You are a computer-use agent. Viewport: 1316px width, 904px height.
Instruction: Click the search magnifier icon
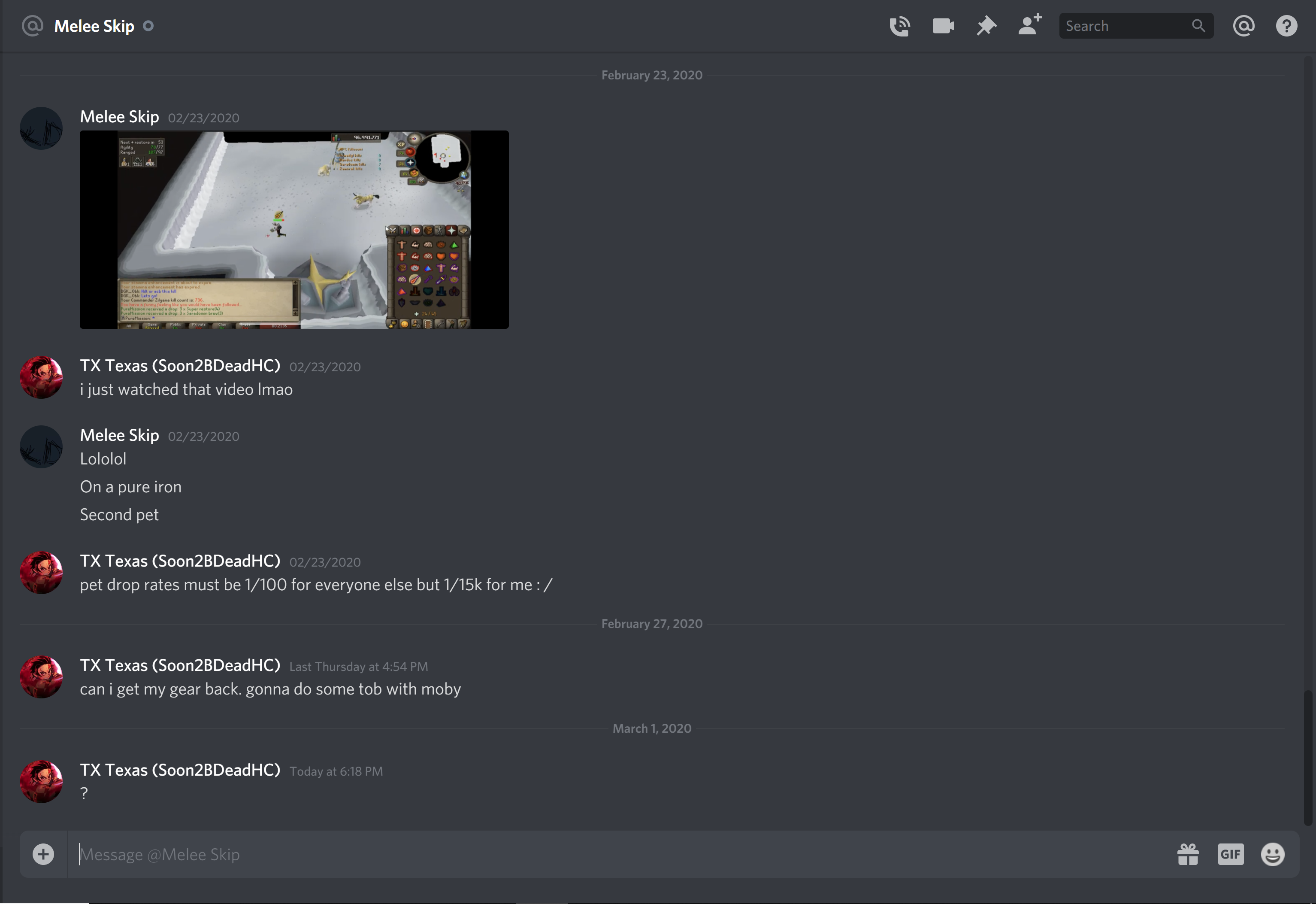tap(1198, 26)
